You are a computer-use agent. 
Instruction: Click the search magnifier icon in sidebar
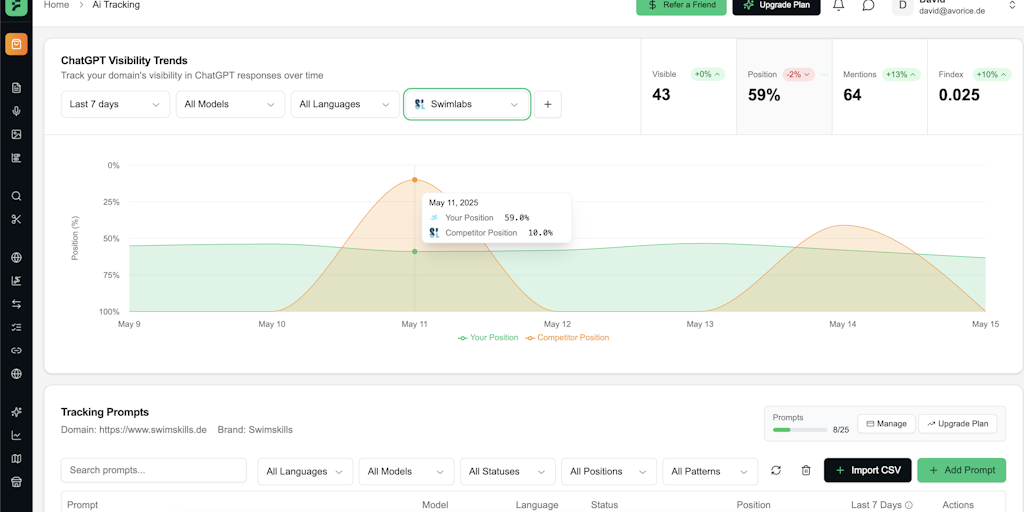[16, 196]
